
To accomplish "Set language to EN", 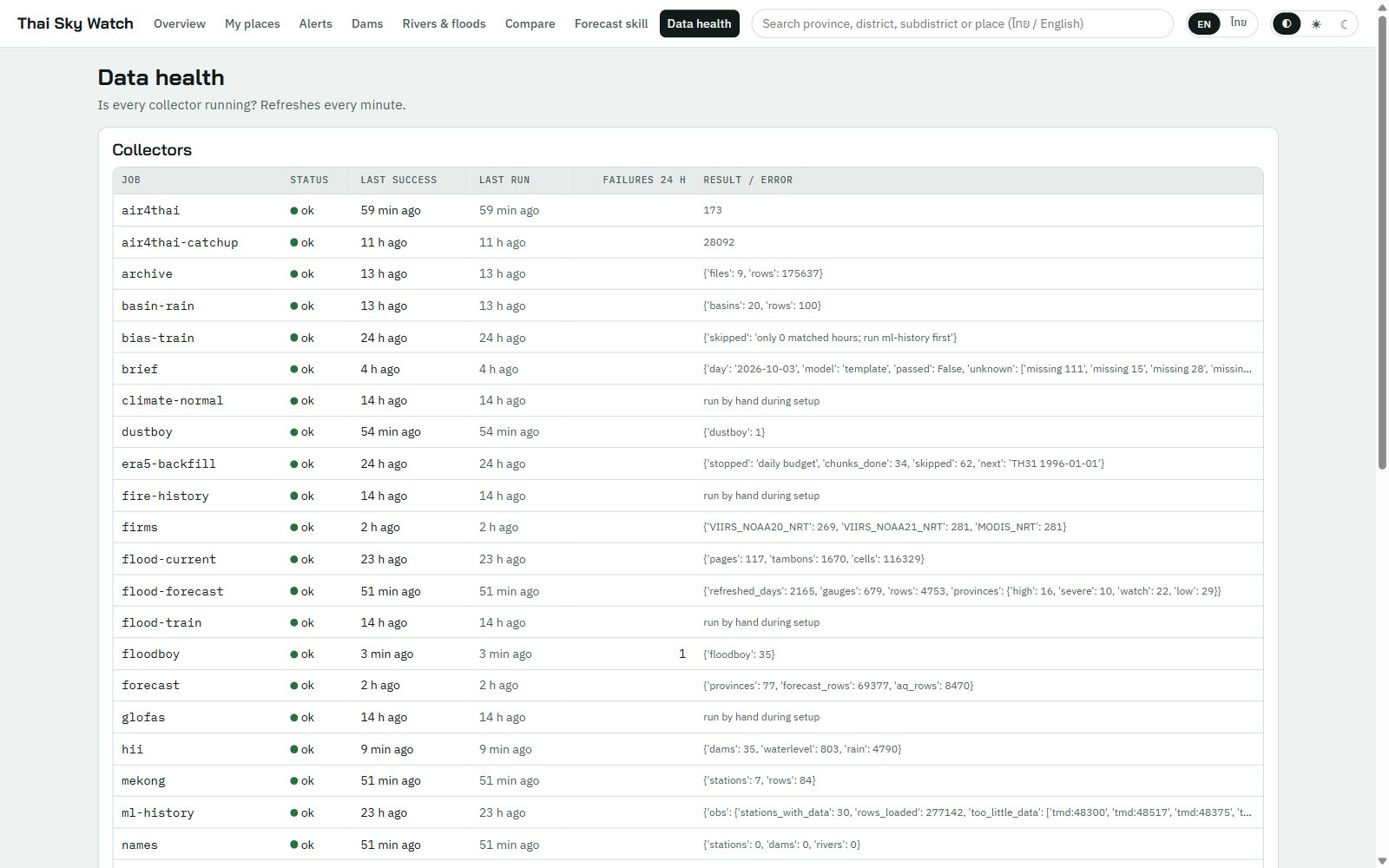I will point(1204,23).
